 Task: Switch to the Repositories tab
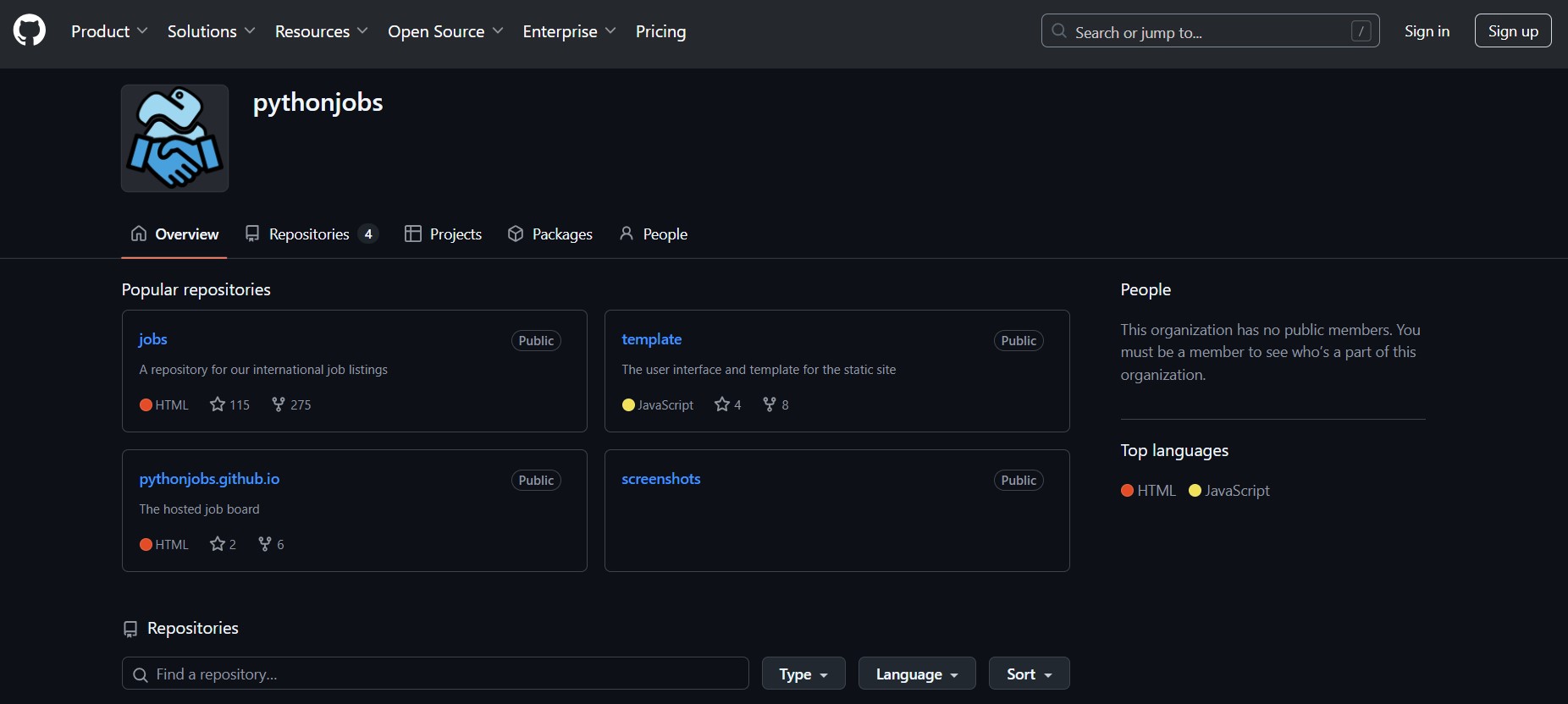coord(311,234)
